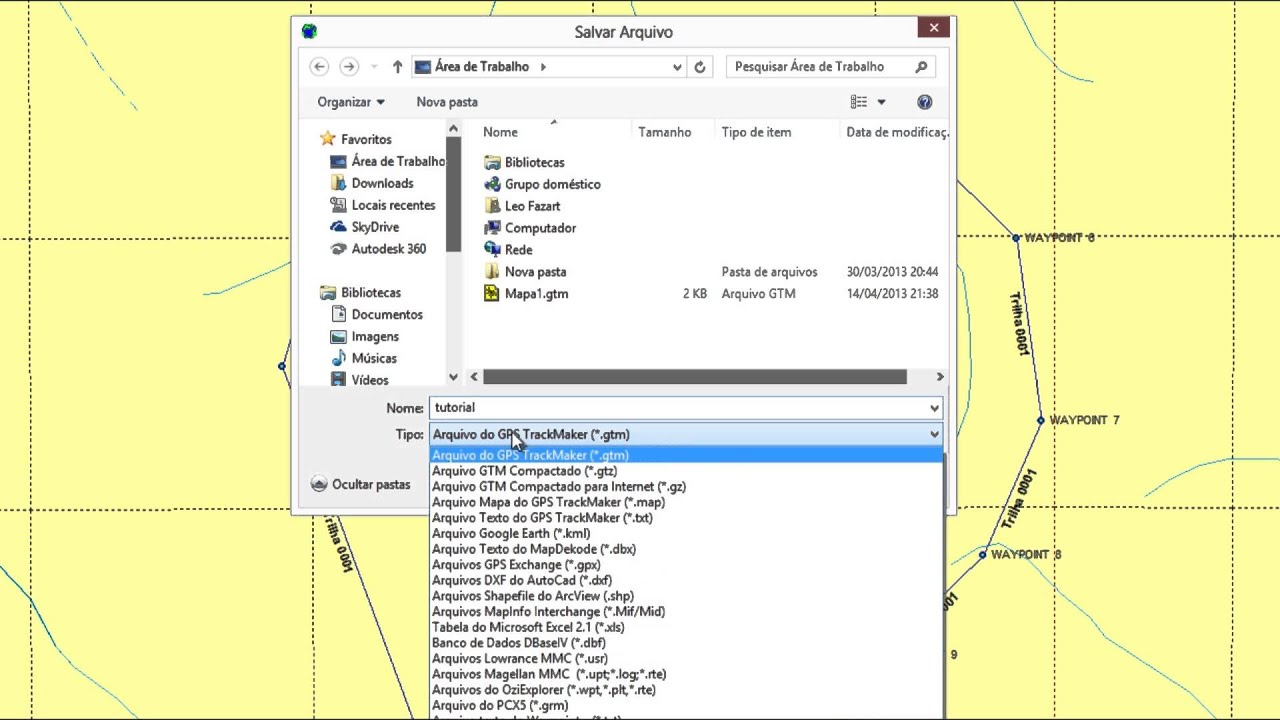Expand the Nome field dropdown arrow
The height and width of the screenshot is (720, 1280).
934,408
